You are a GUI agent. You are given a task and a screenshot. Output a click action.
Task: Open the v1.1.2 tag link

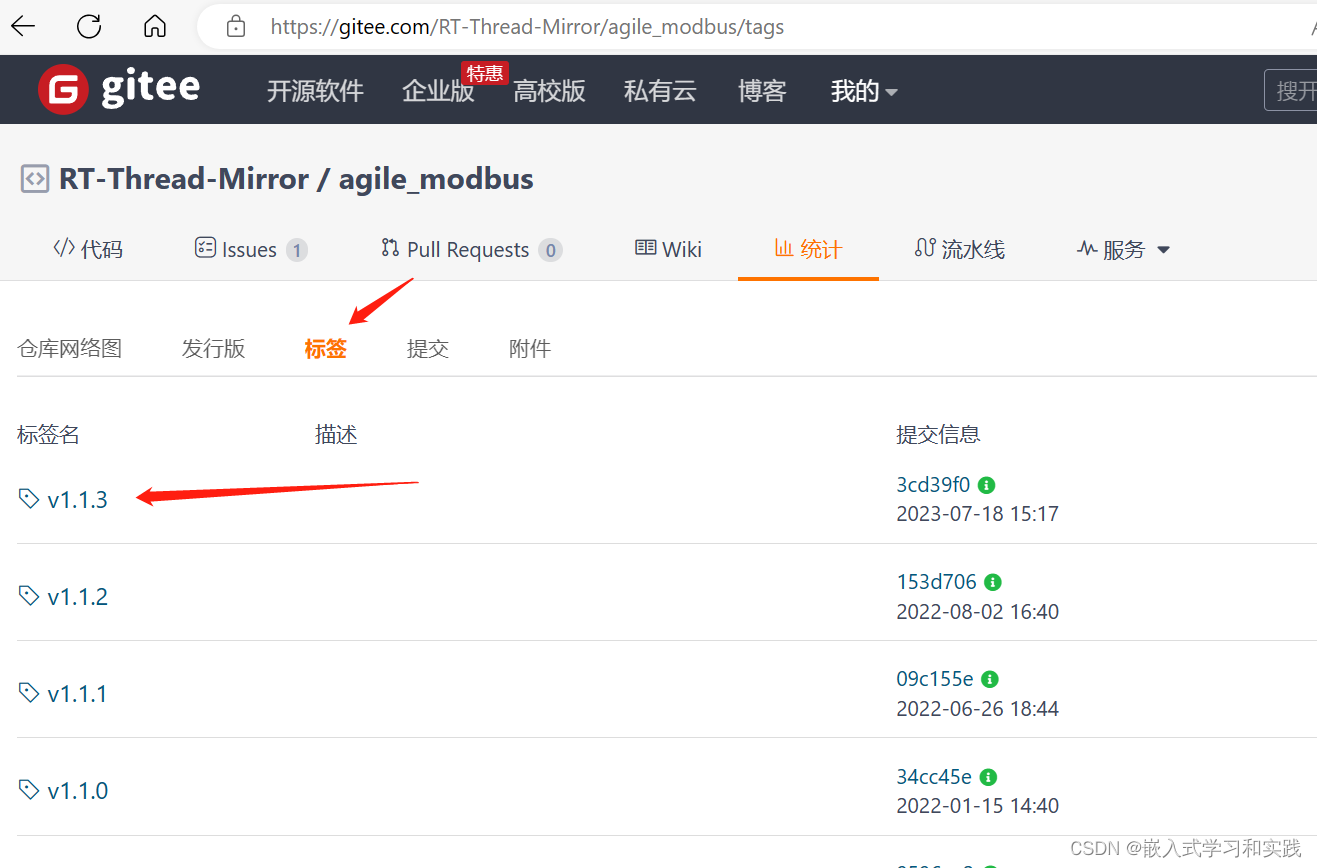pos(77,596)
